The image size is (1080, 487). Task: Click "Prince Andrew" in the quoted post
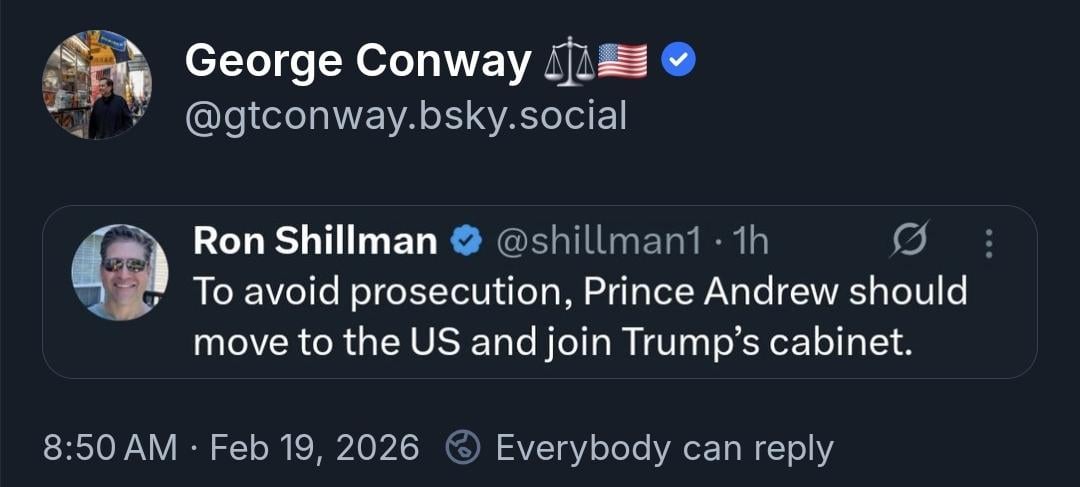click(713, 291)
